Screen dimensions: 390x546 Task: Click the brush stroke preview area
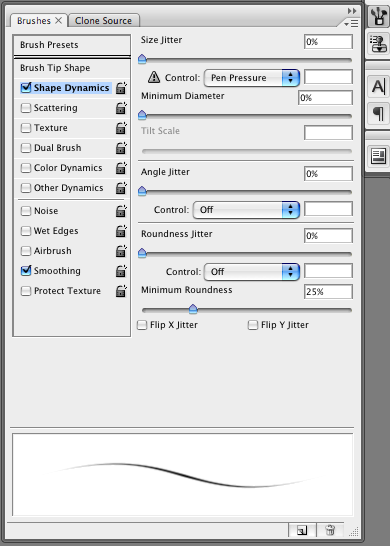pyautogui.click(x=182, y=474)
